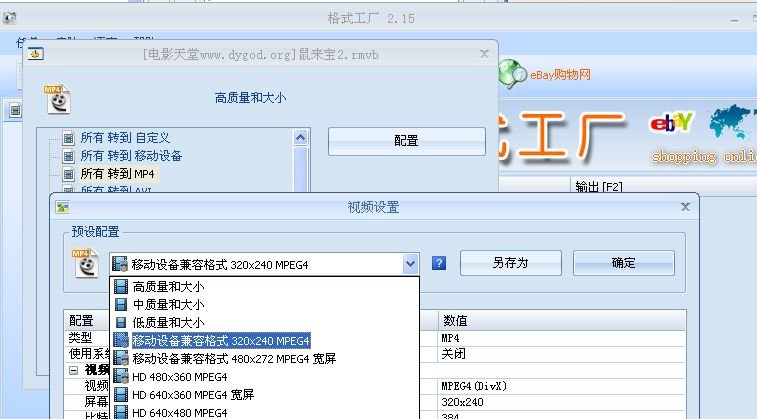Viewport: 757px width, 419px height.
Task: Close the 视频设置 dialog
Action: [x=685, y=207]
